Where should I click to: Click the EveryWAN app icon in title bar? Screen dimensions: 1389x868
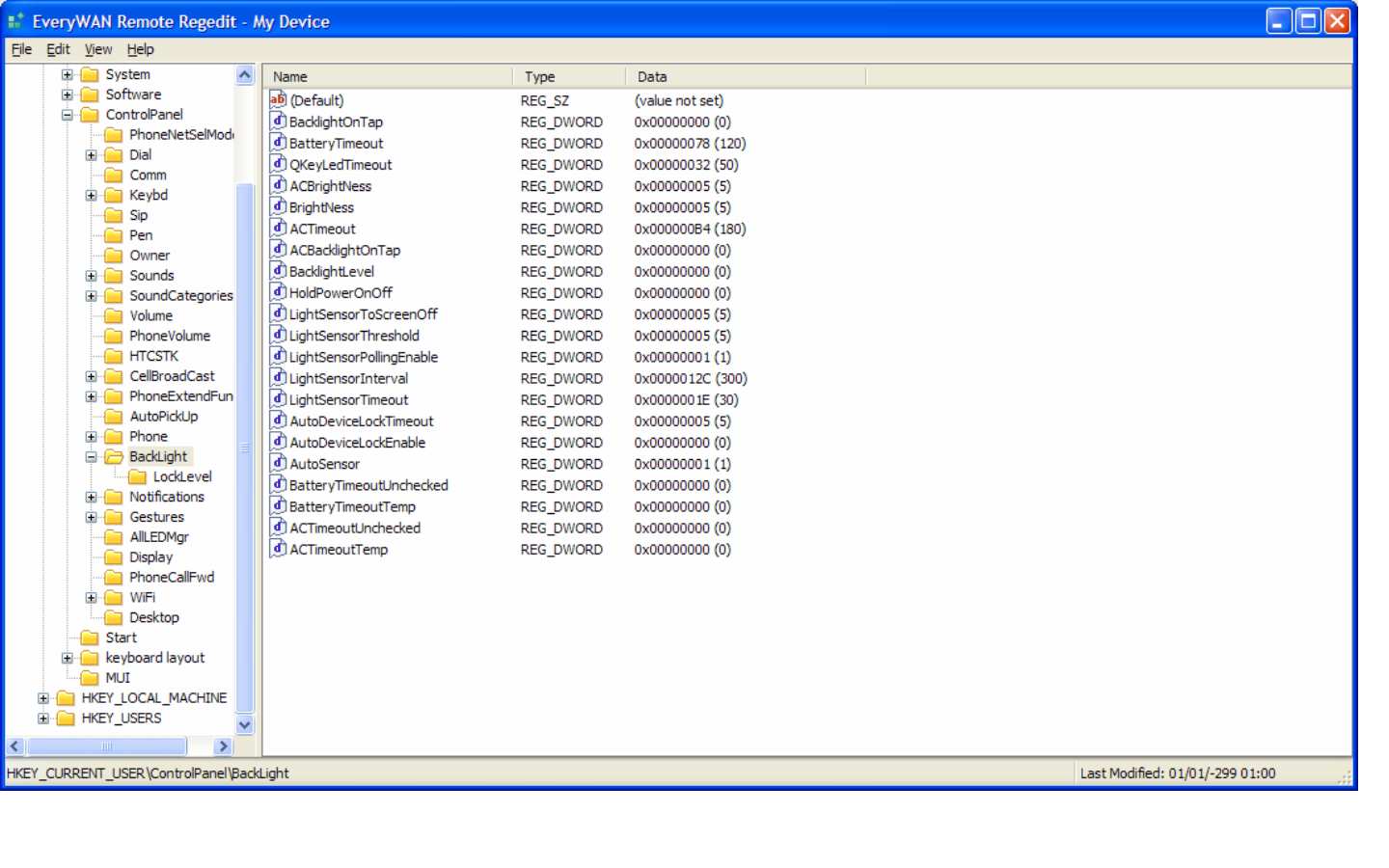point(15,20)
